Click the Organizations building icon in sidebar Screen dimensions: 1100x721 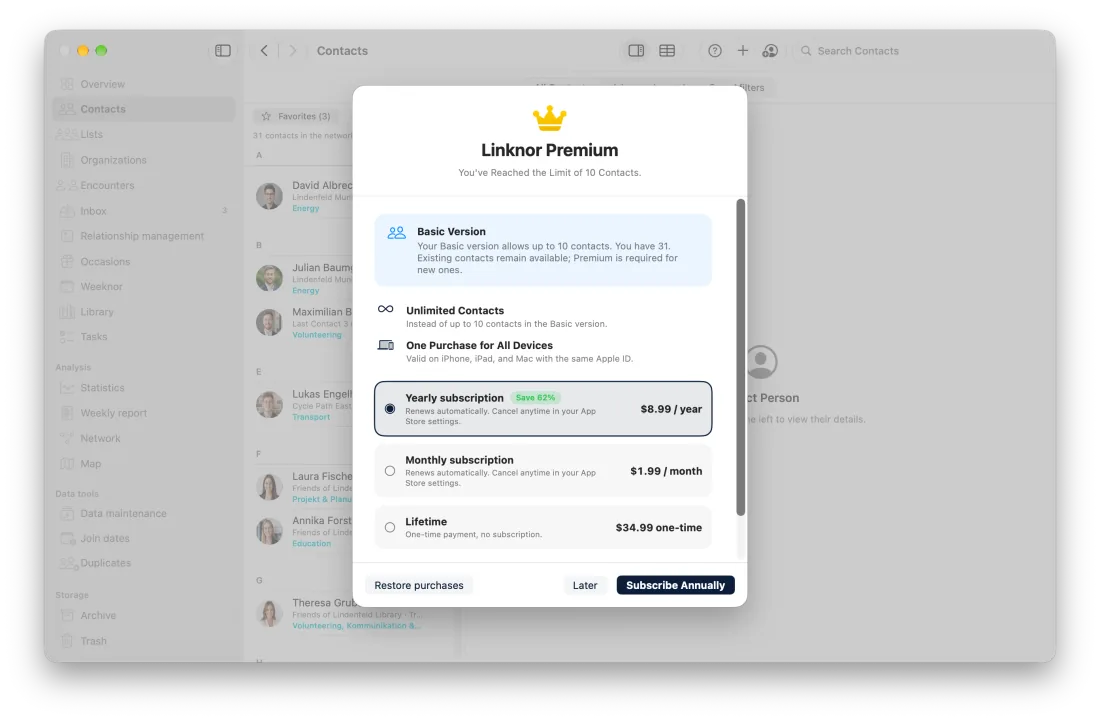(67, 160)
